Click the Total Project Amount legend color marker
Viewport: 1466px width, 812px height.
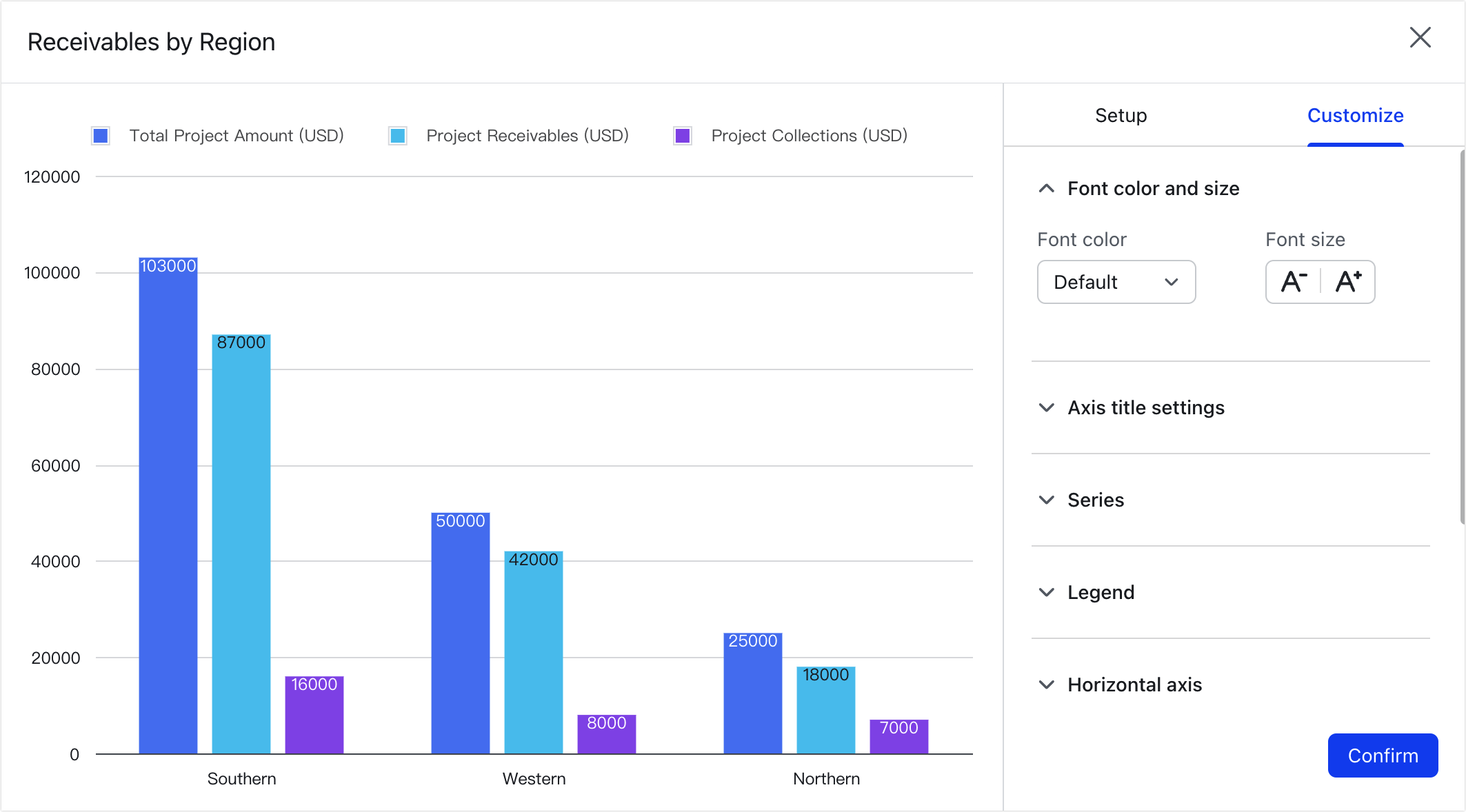coord(100,135)
